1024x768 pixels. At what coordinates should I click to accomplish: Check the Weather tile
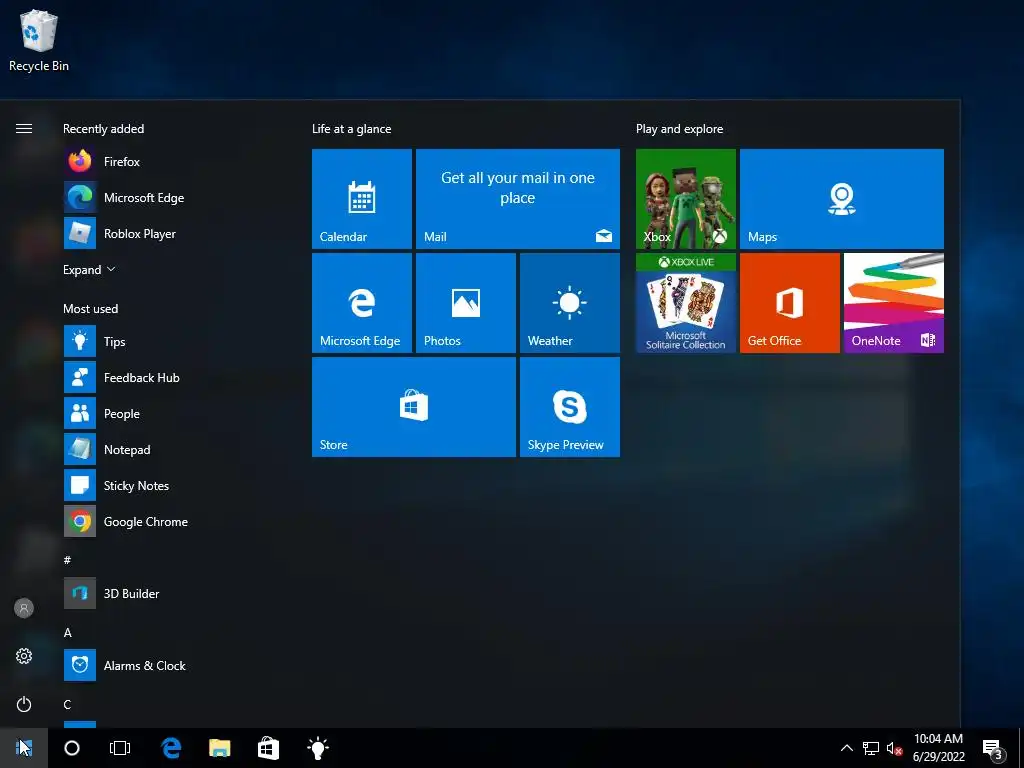point(569,303)
